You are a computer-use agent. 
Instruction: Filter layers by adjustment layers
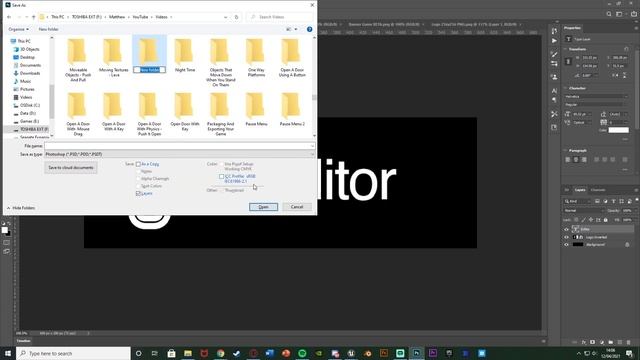tap(605, 201)
